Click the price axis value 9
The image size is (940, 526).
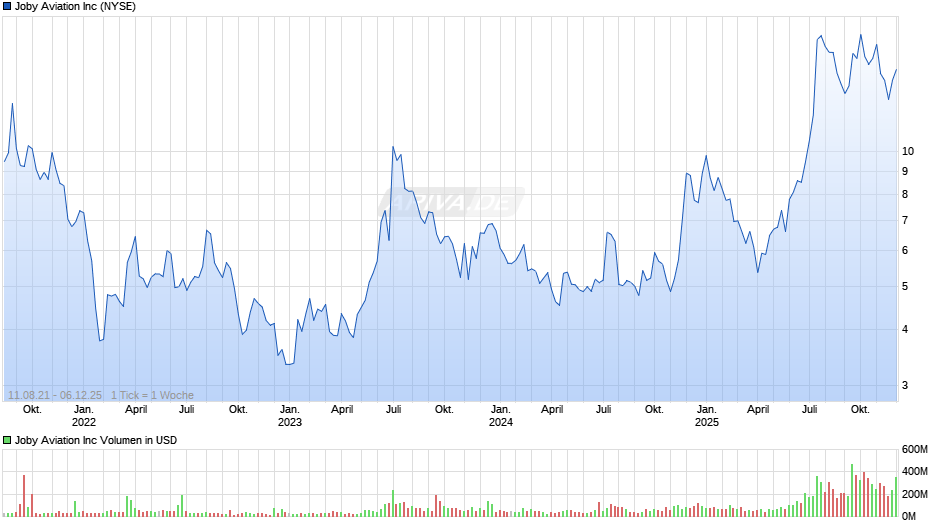tap(905, 171)
